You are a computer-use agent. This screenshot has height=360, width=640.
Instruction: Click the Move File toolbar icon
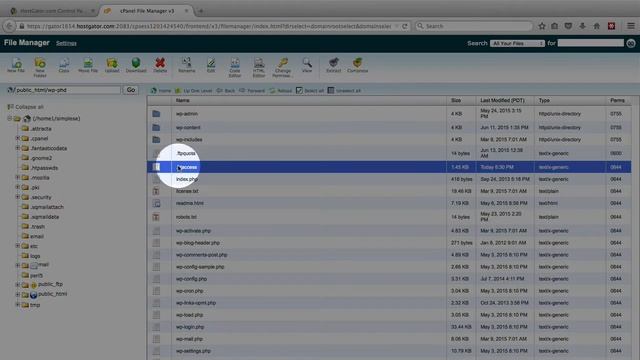click(x=88, y=65)
